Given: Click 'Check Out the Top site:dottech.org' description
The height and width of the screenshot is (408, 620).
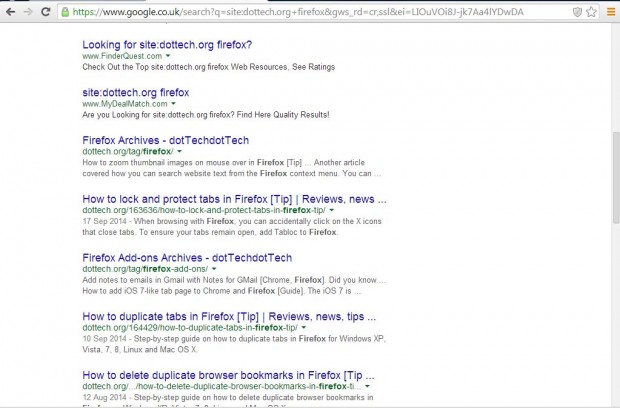Looking at the screenshot, I should 209,67.
